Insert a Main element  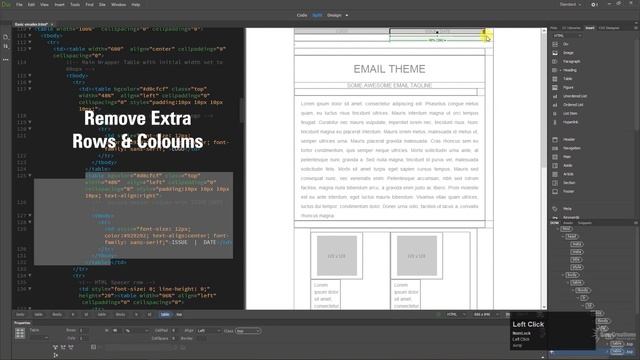click(x=567, y=156)
